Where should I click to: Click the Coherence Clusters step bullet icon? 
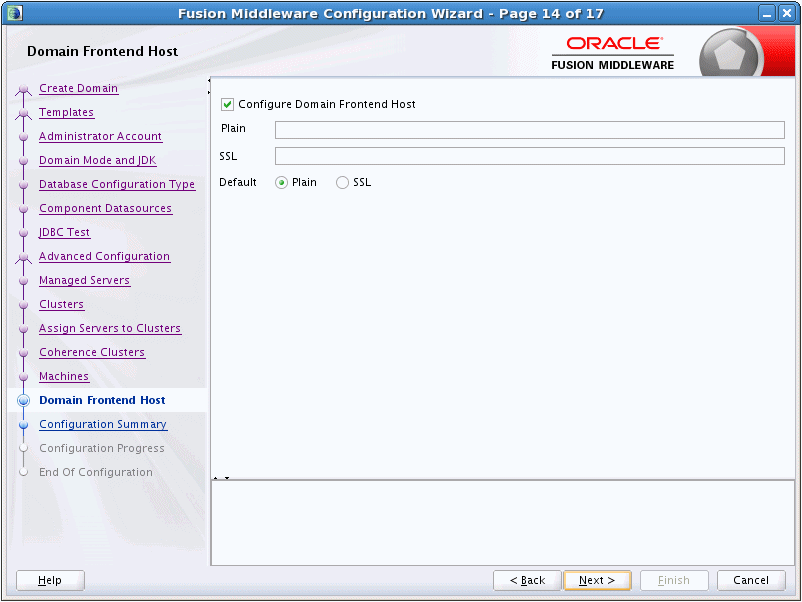[x=24, y=353]
